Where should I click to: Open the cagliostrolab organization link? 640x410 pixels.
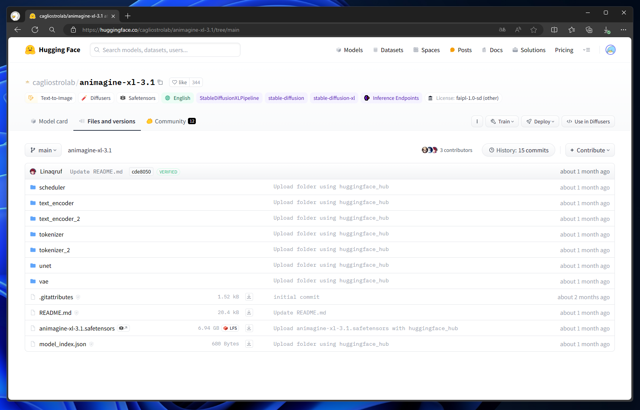(53, 82)
